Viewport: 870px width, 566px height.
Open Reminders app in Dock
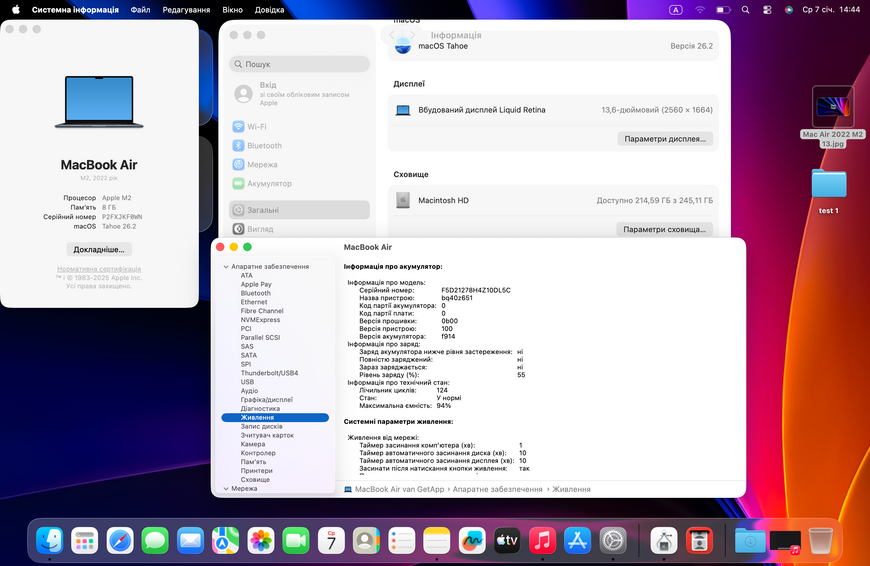point(402,540)
